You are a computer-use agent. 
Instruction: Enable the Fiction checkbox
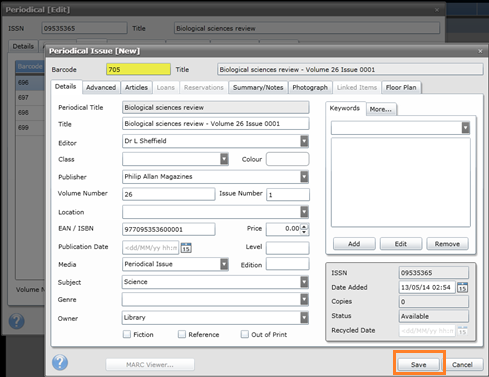click(x=127, y=334)
